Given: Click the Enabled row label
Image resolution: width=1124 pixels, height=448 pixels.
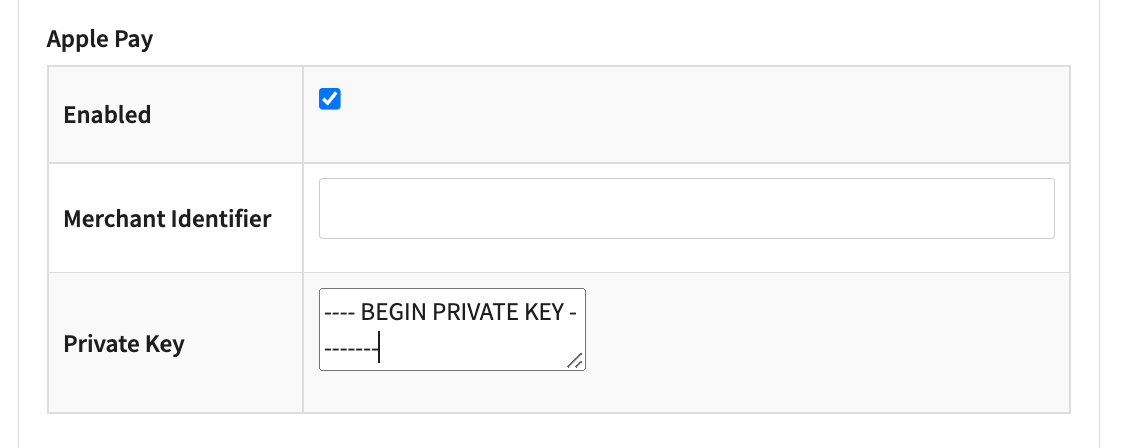Looking at the screenshot, I should pyautogui.click(x=107, y=115).
